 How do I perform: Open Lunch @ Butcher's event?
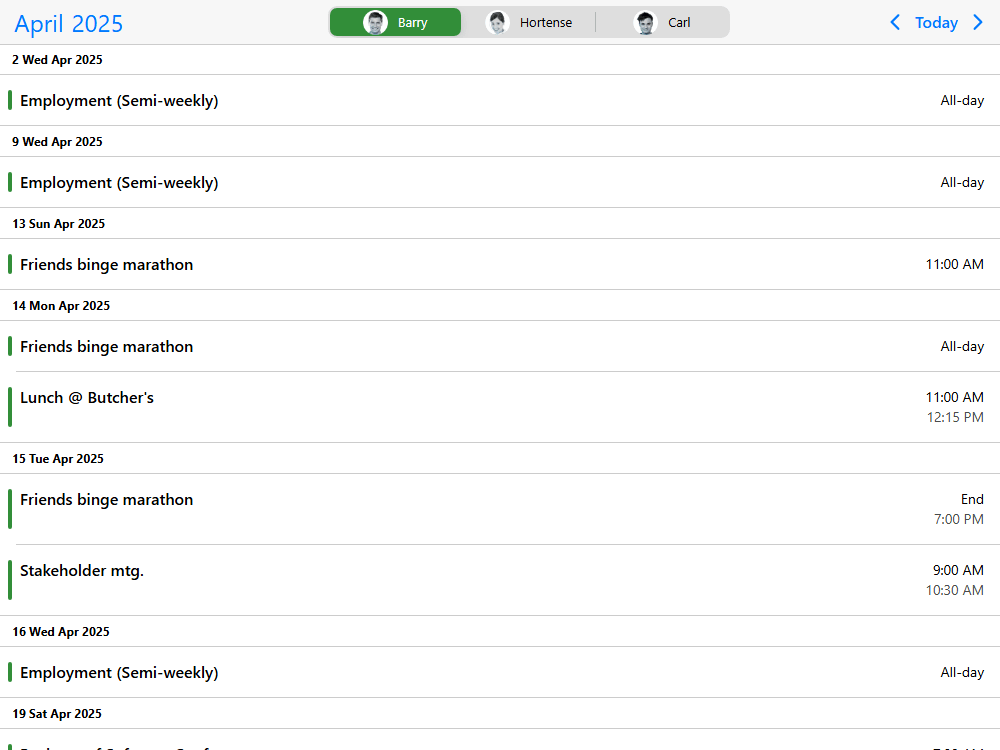[x=500, y=407]
